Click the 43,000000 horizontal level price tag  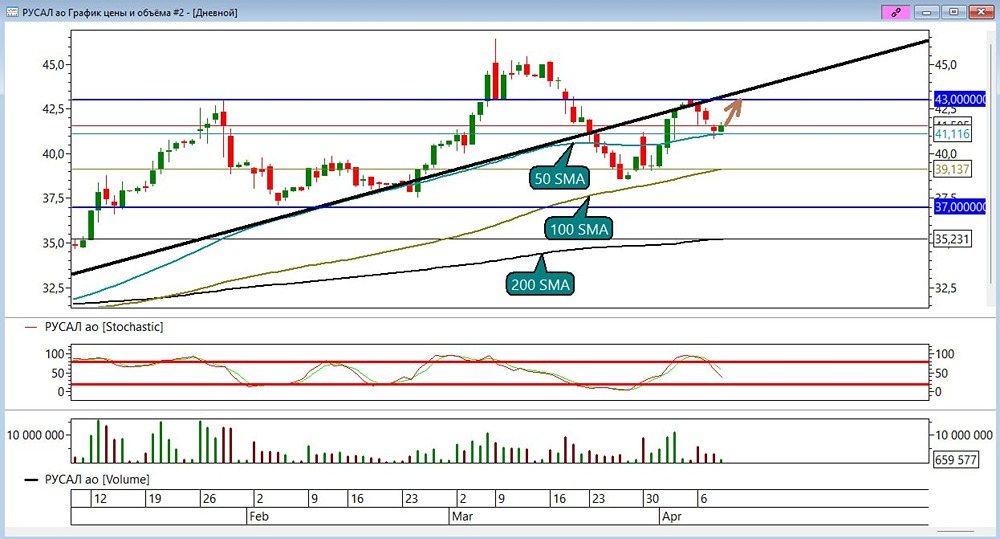tap(960, 100)
